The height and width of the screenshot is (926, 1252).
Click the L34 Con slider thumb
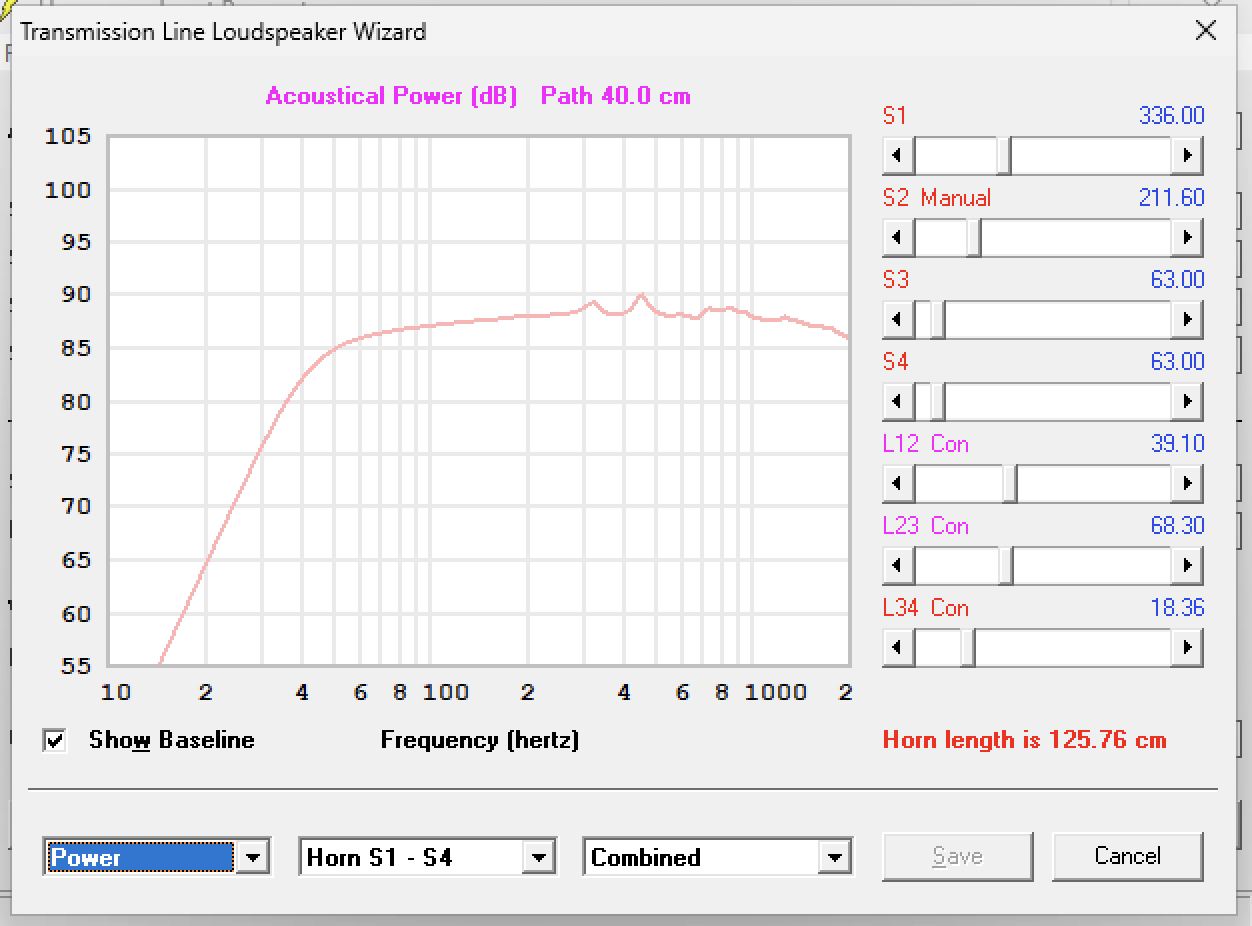967,648
